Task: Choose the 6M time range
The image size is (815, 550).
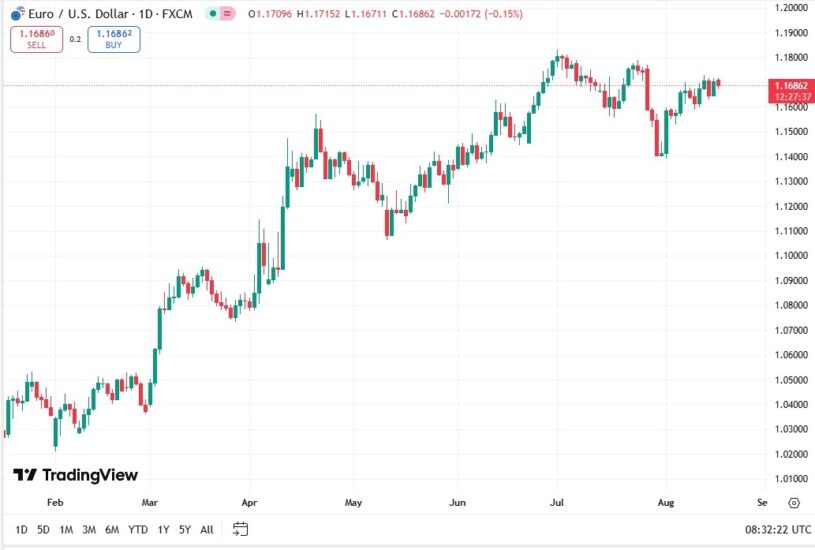Action: pyautogui.click(x=112, y=529)
